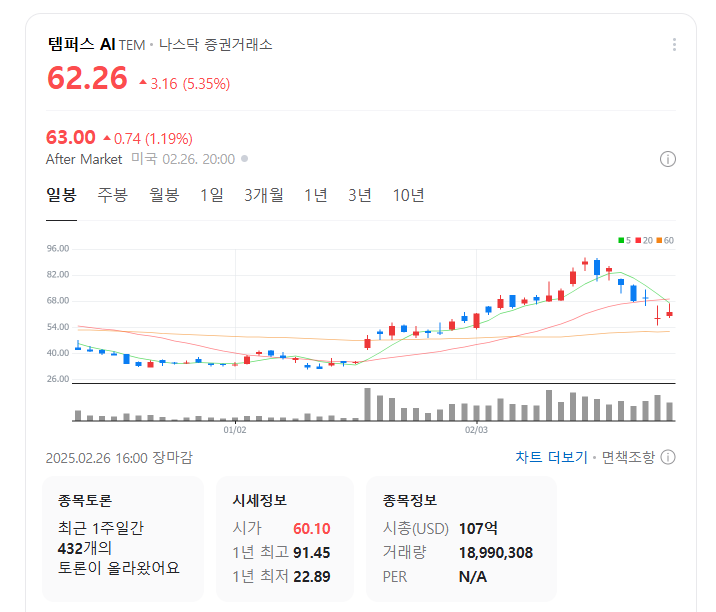The width and height of the screenshot is (716, 612).
Task: Click the 01/02 date marker on chart axis
Action: [x=235, y=430]
